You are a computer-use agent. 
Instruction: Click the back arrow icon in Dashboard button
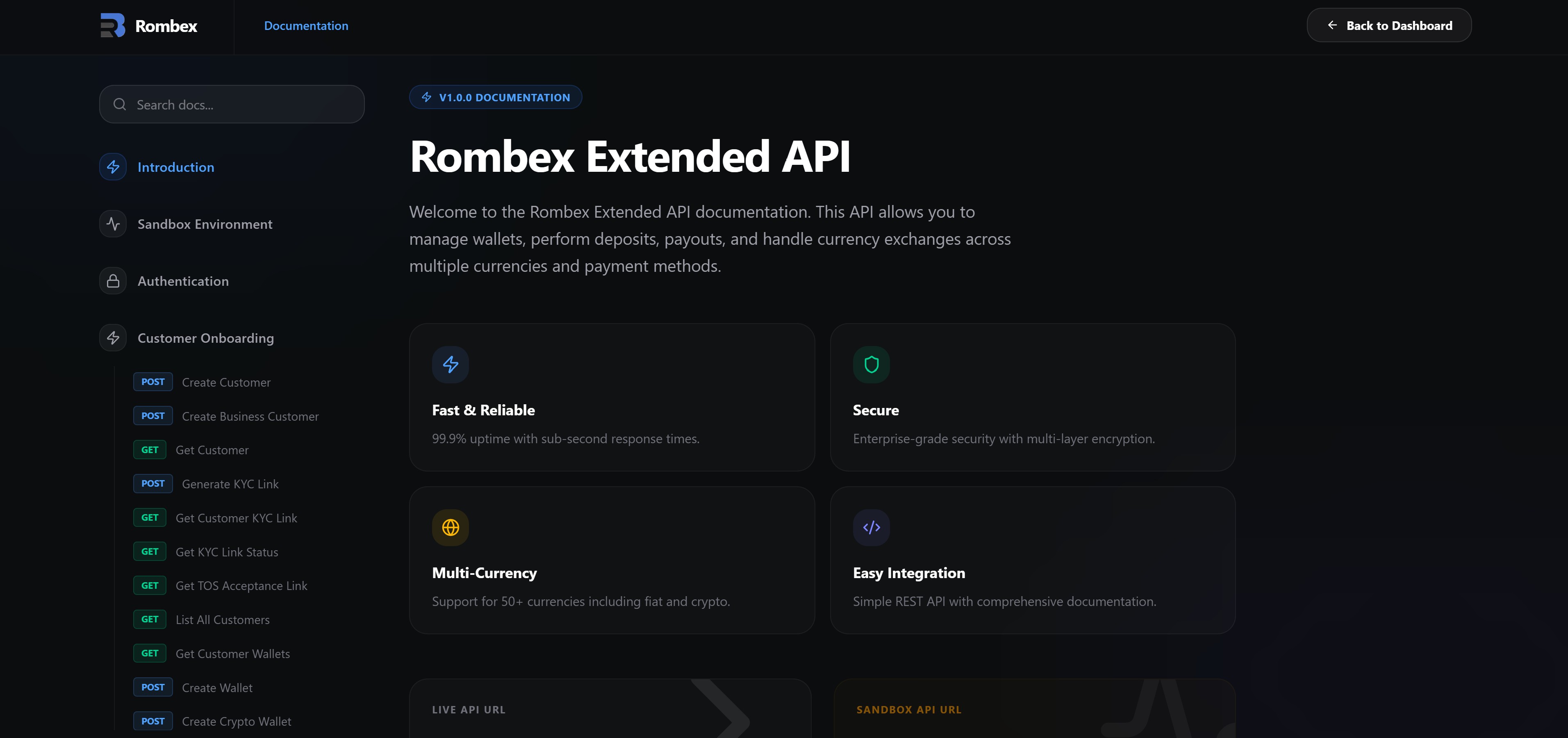point(1332,25)
